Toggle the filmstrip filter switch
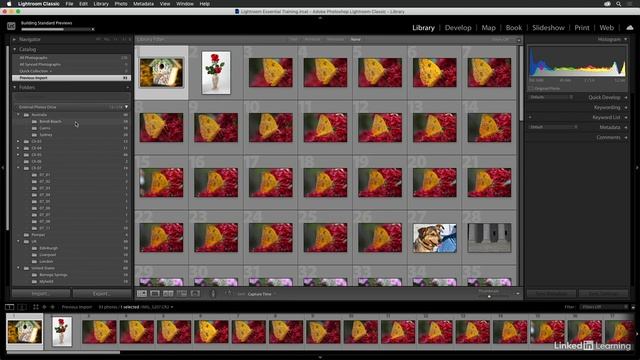The height and width of the screenshot is (360, 640). [x=633, y=307]
